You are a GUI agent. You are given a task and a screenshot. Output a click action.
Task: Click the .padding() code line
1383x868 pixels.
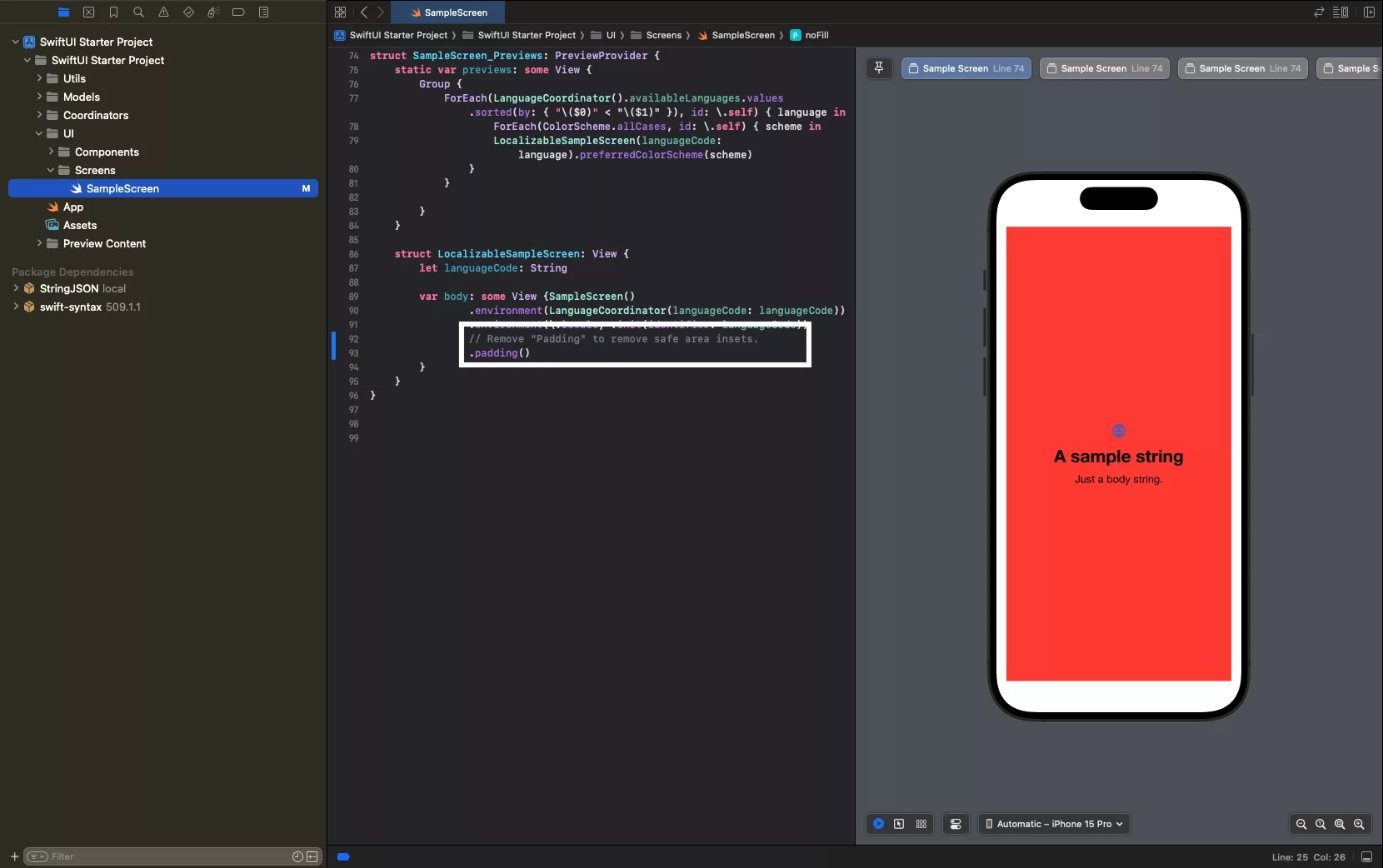(x=499, y=353)
